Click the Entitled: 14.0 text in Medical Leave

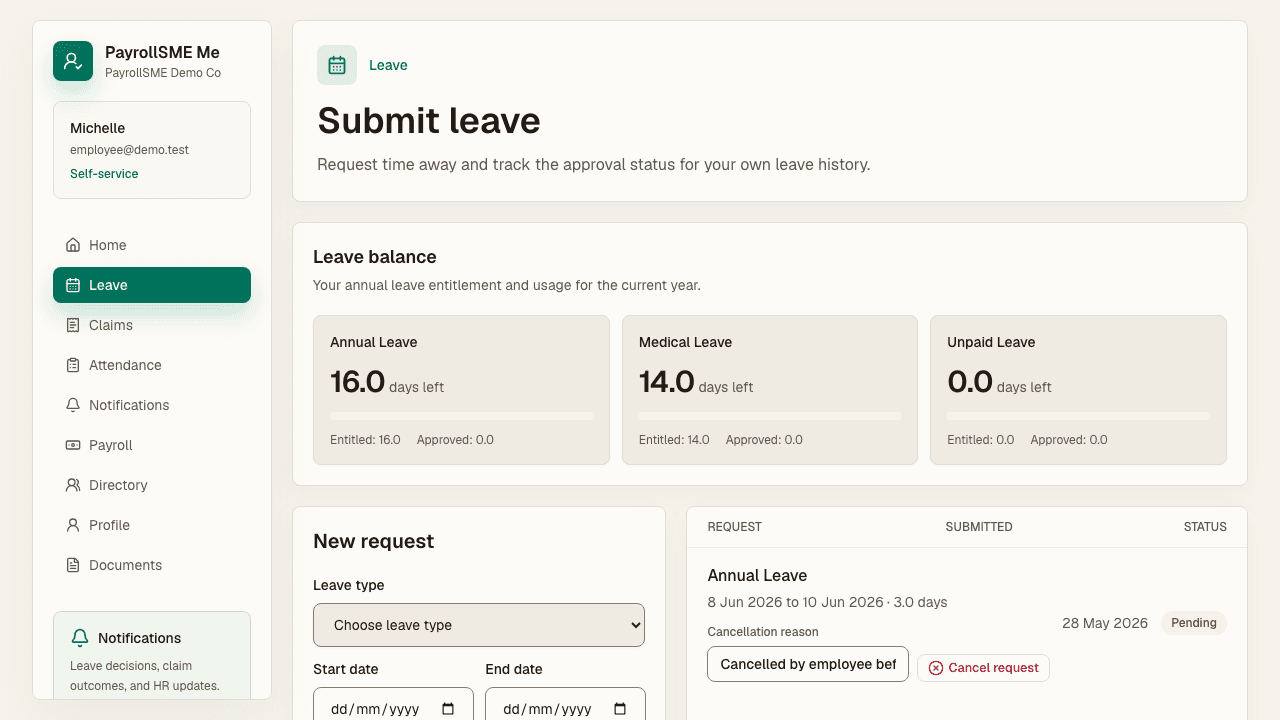click(x=674, y=440)
